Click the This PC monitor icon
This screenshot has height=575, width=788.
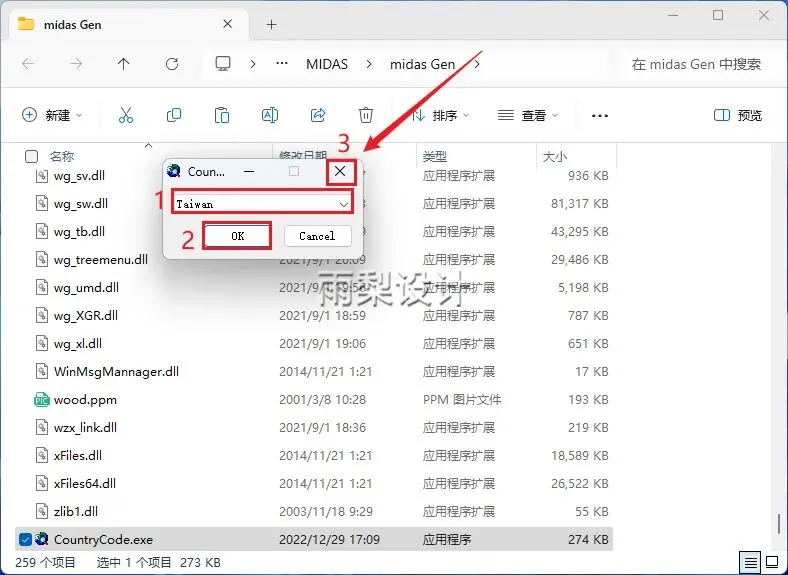click(223, 64)
